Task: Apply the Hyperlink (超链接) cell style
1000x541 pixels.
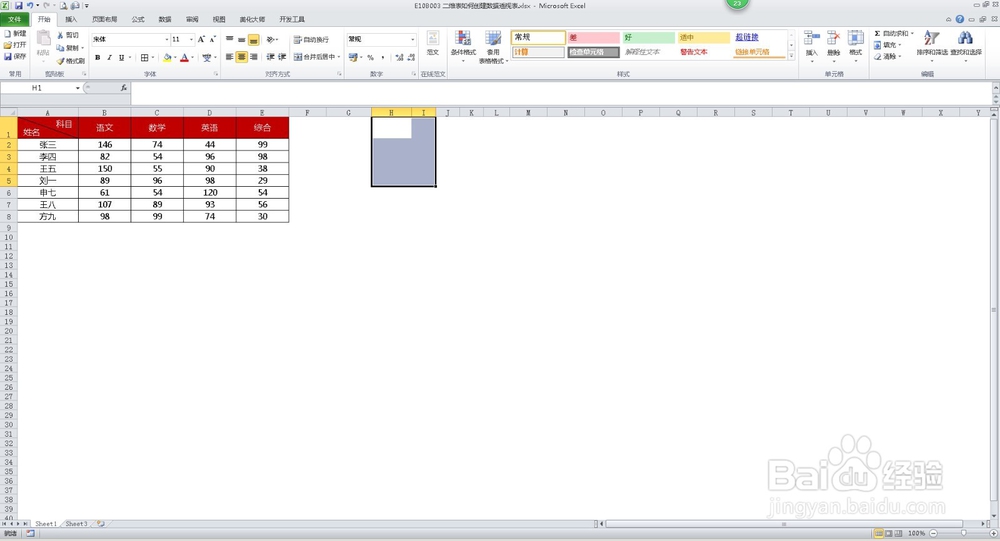Action: pos(759,38)
